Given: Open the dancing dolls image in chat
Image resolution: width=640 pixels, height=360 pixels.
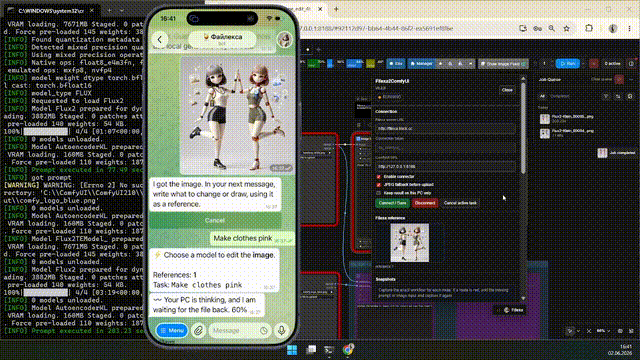Looking at the screenshot, I should (237, 116).
